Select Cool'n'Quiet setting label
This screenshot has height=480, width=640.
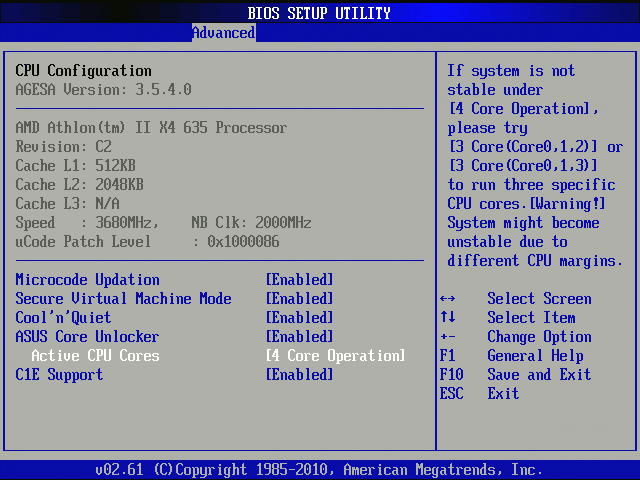tap(63, 318)
